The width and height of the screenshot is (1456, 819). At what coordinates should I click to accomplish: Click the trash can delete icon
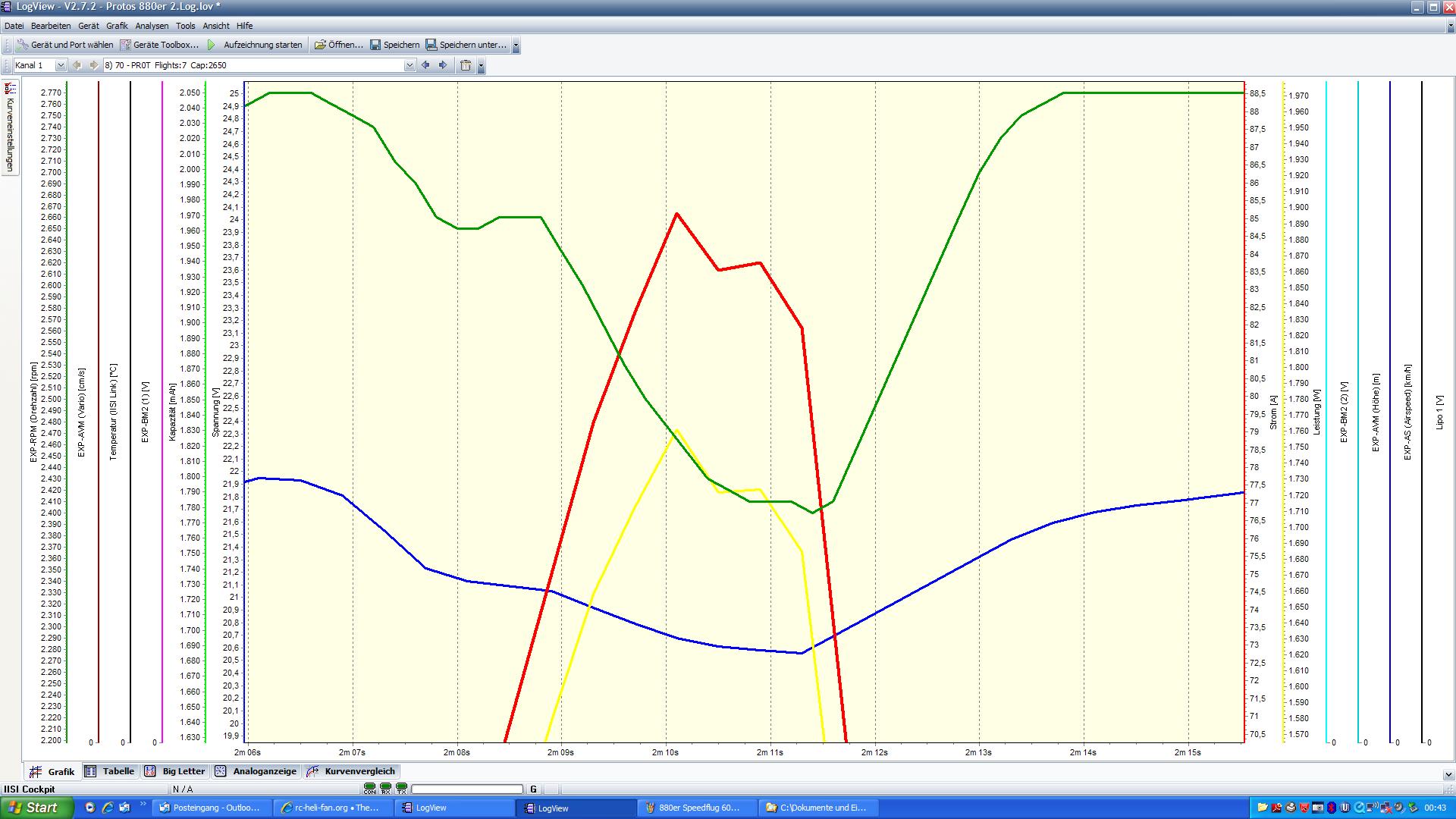(466, 65)
